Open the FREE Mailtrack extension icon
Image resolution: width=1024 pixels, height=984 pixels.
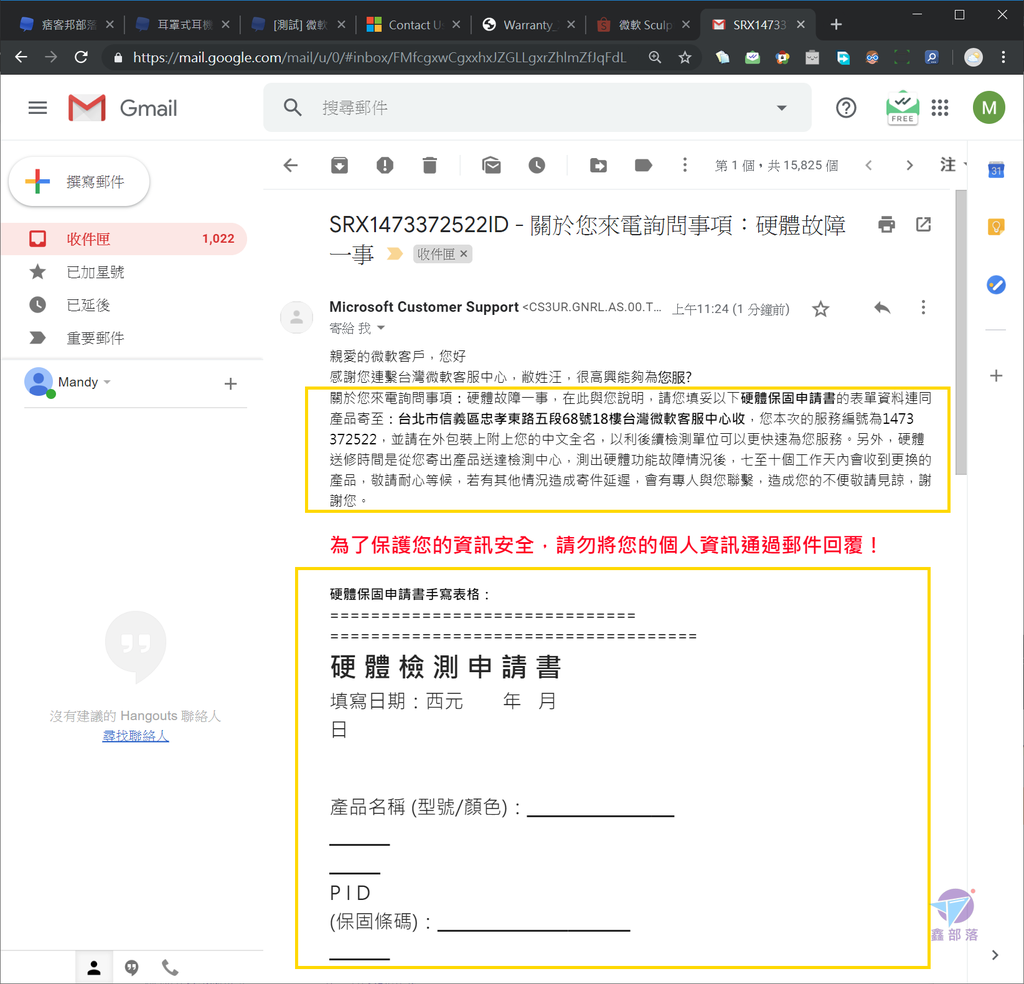902,108
